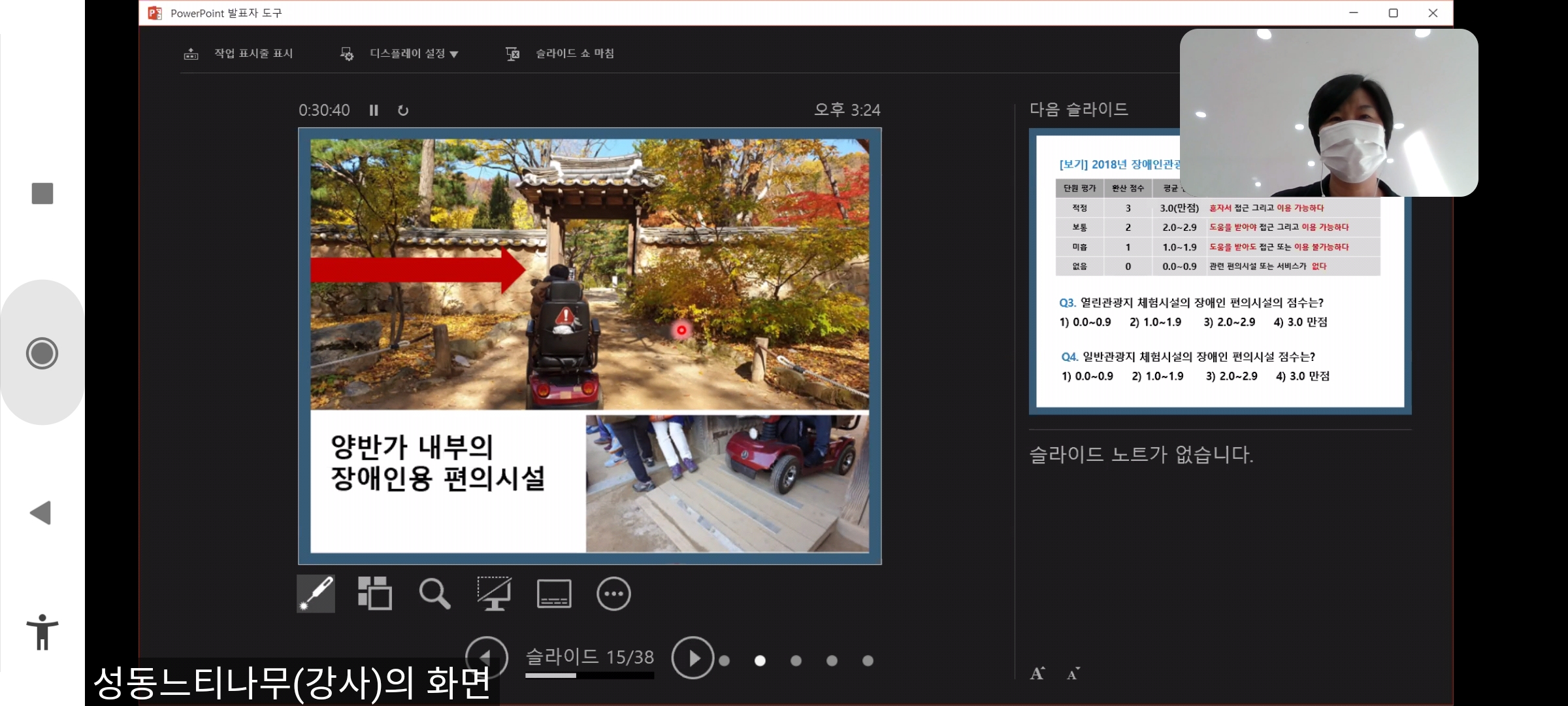Decrease the notes text size

[x=1073, y=673]
